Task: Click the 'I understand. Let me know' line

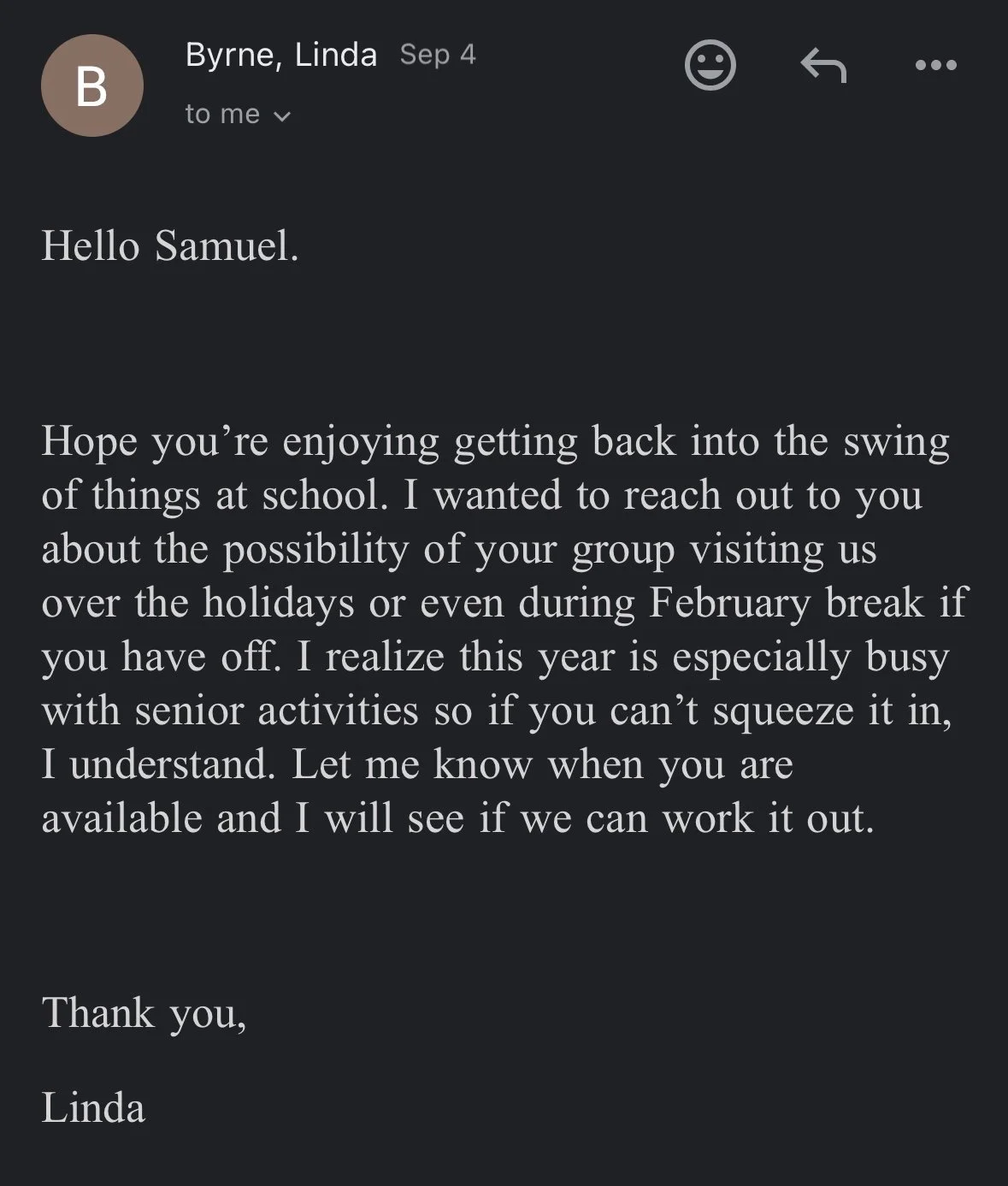Action: [417, 765]
